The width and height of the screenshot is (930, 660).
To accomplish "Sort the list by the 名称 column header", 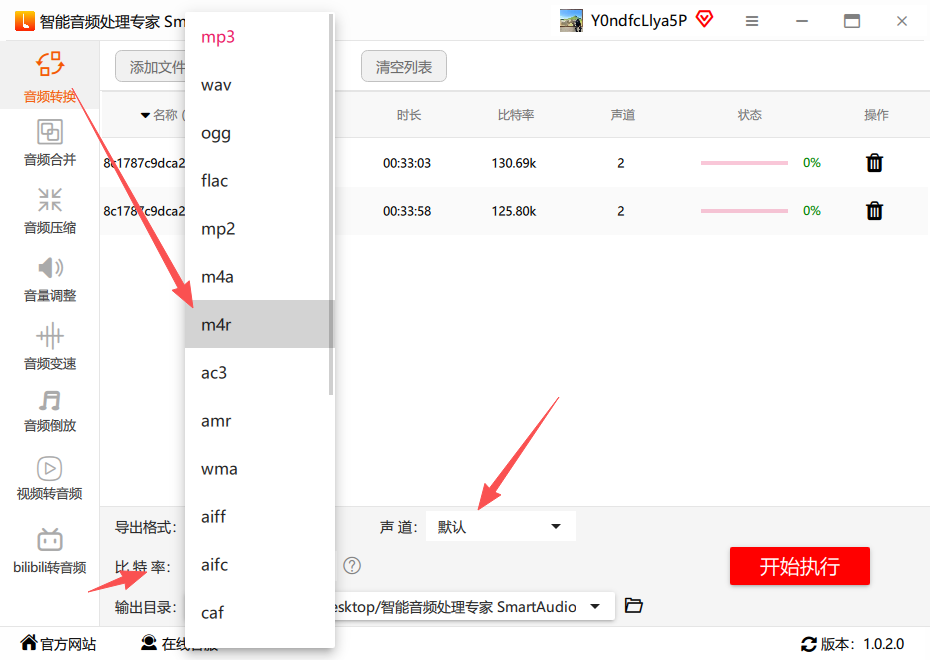I will (x=160, y=115).
